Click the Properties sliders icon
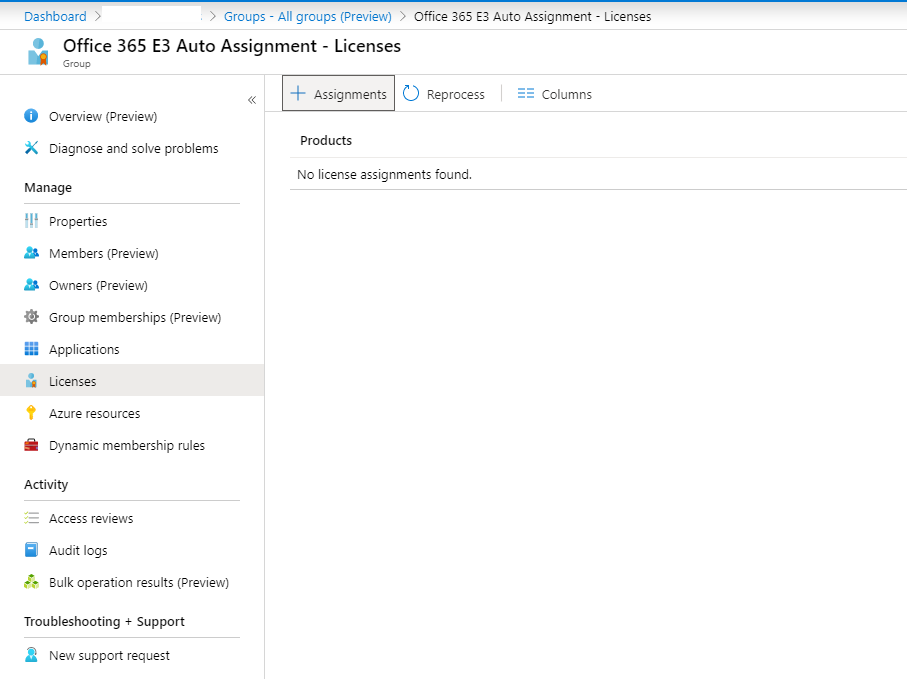907x679 pixels. point(31,221)
